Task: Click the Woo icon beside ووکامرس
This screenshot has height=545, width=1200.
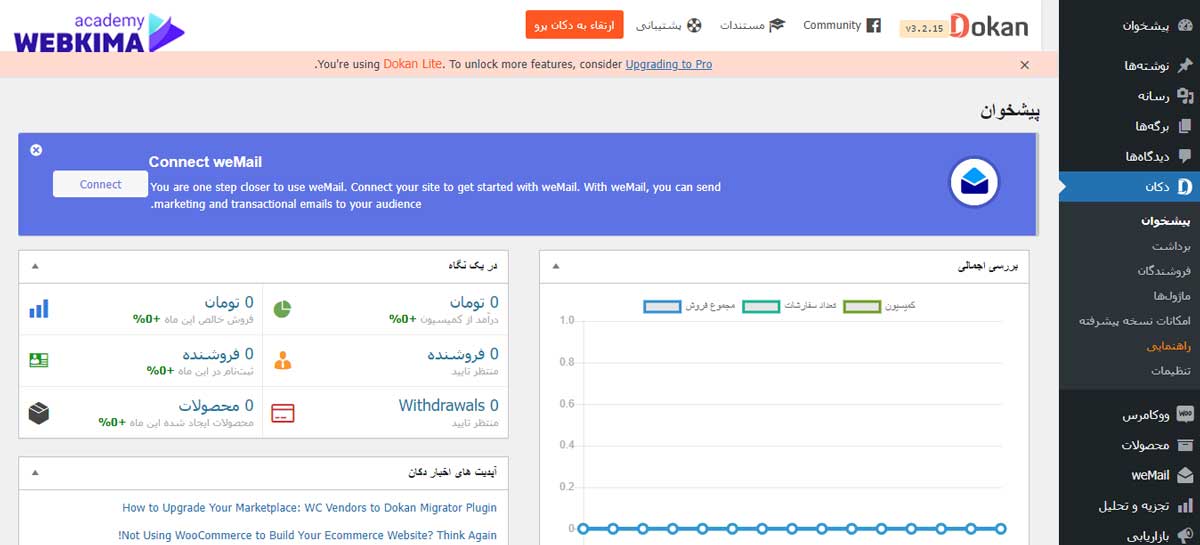Action: [1185, 414]
